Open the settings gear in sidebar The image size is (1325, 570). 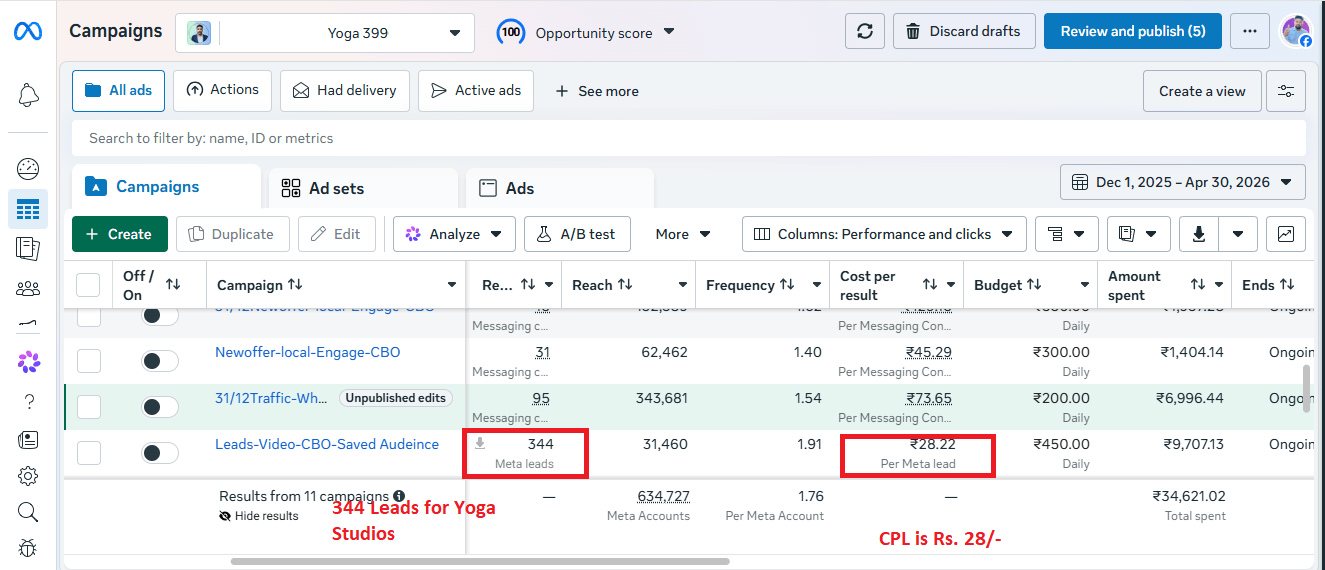[28, 476]
